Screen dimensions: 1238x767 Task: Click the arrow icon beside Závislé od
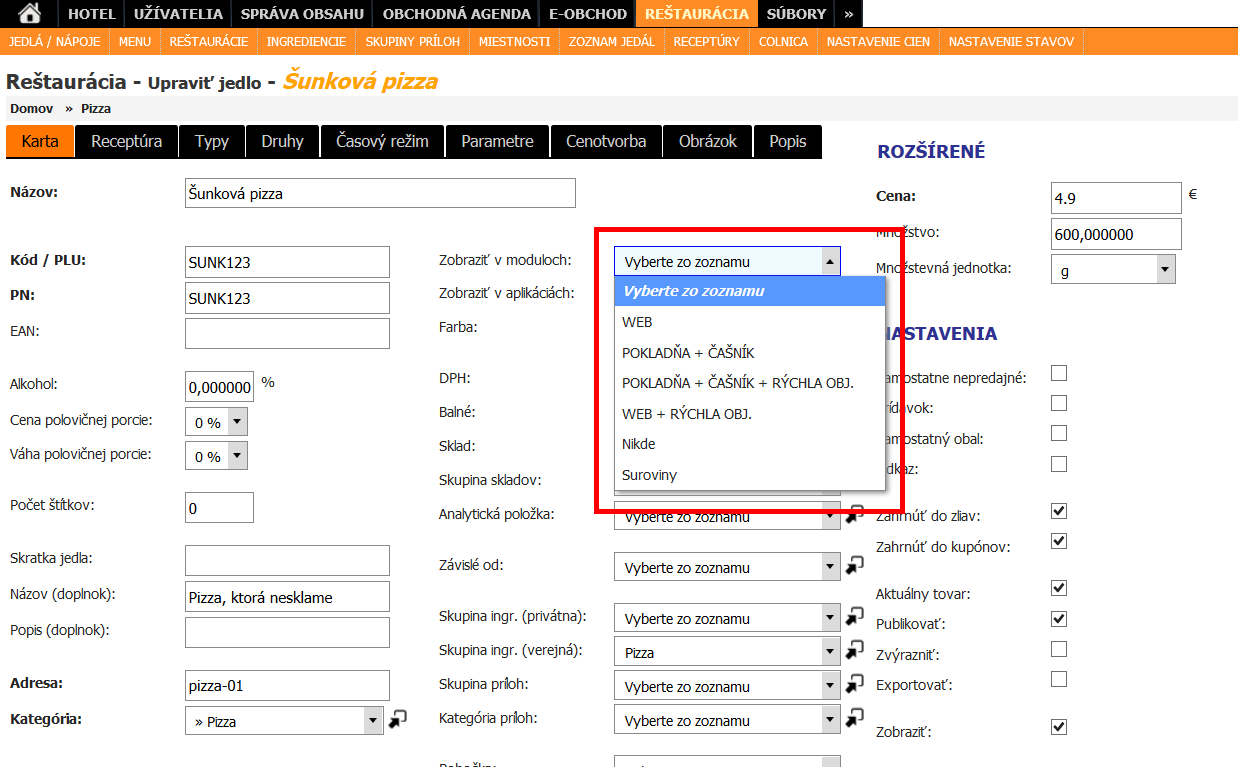(x=854, y=566)
